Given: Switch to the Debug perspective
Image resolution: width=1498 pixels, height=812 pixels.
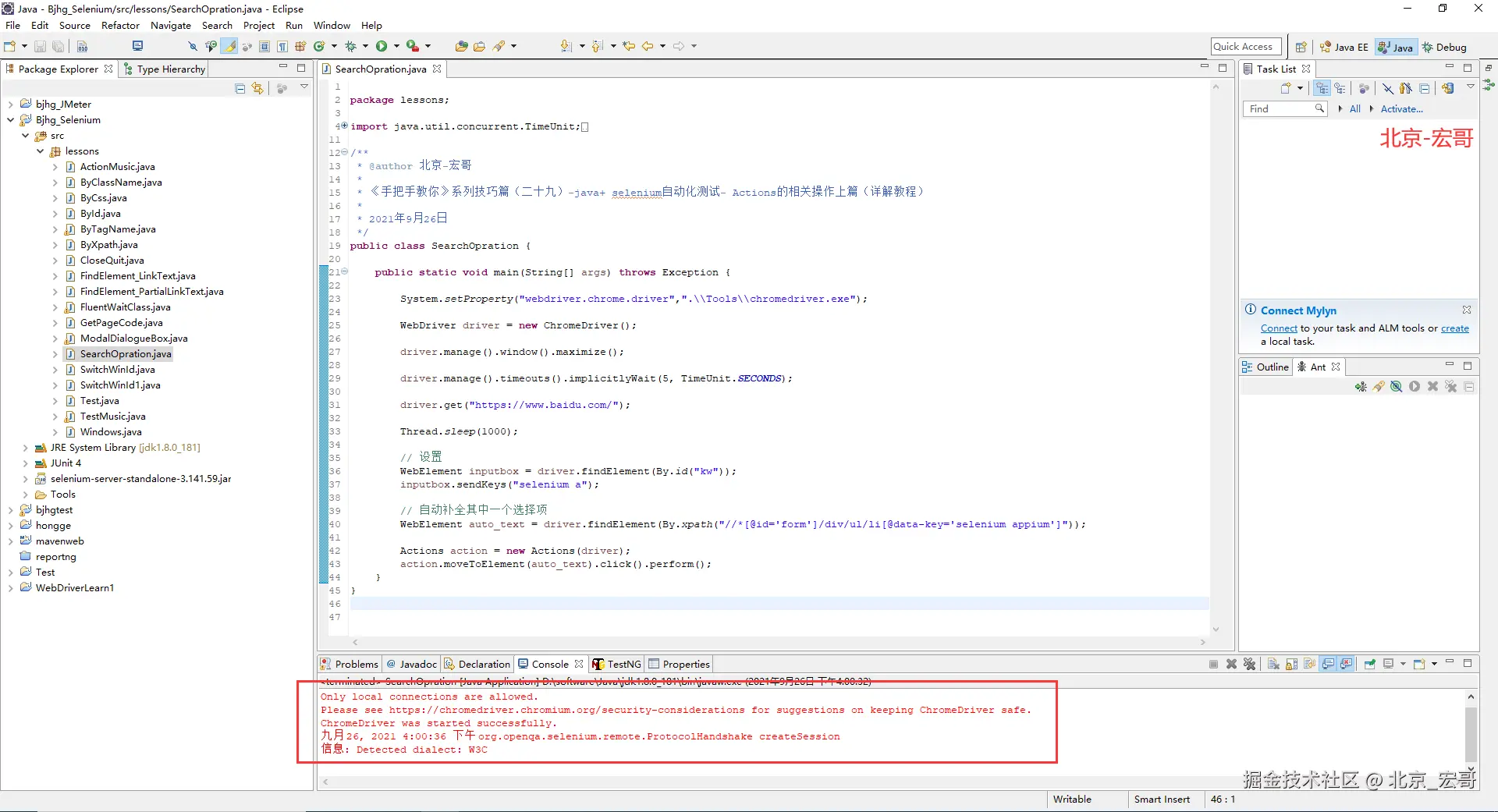Looking at the screenshot, I should click(x=1444, y=48).
